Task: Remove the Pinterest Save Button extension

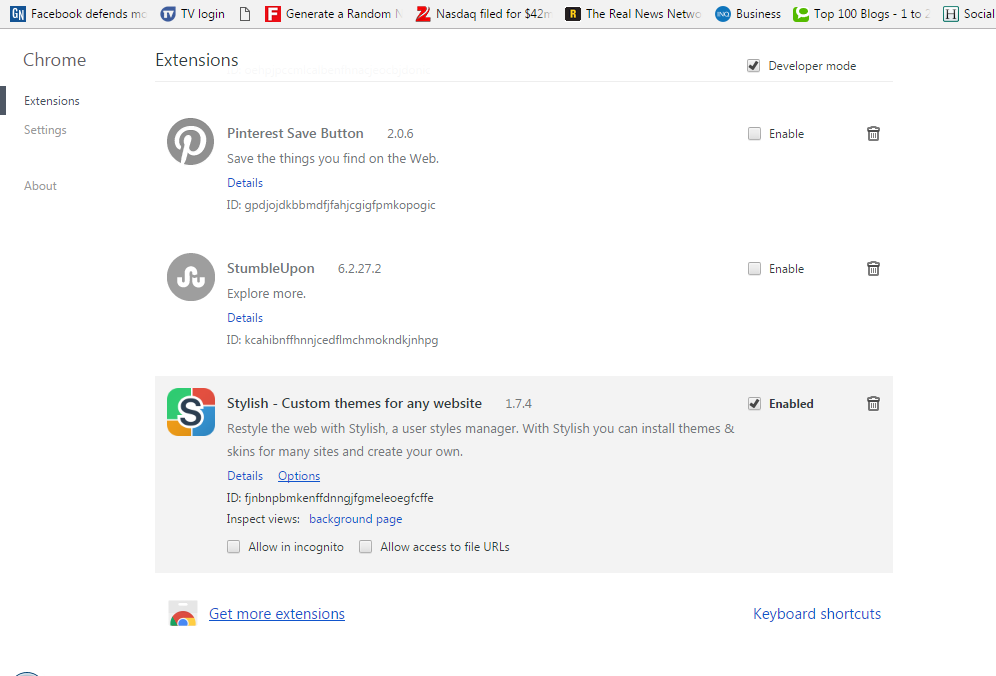Action: pyautogui.click(x=873, y=133)
